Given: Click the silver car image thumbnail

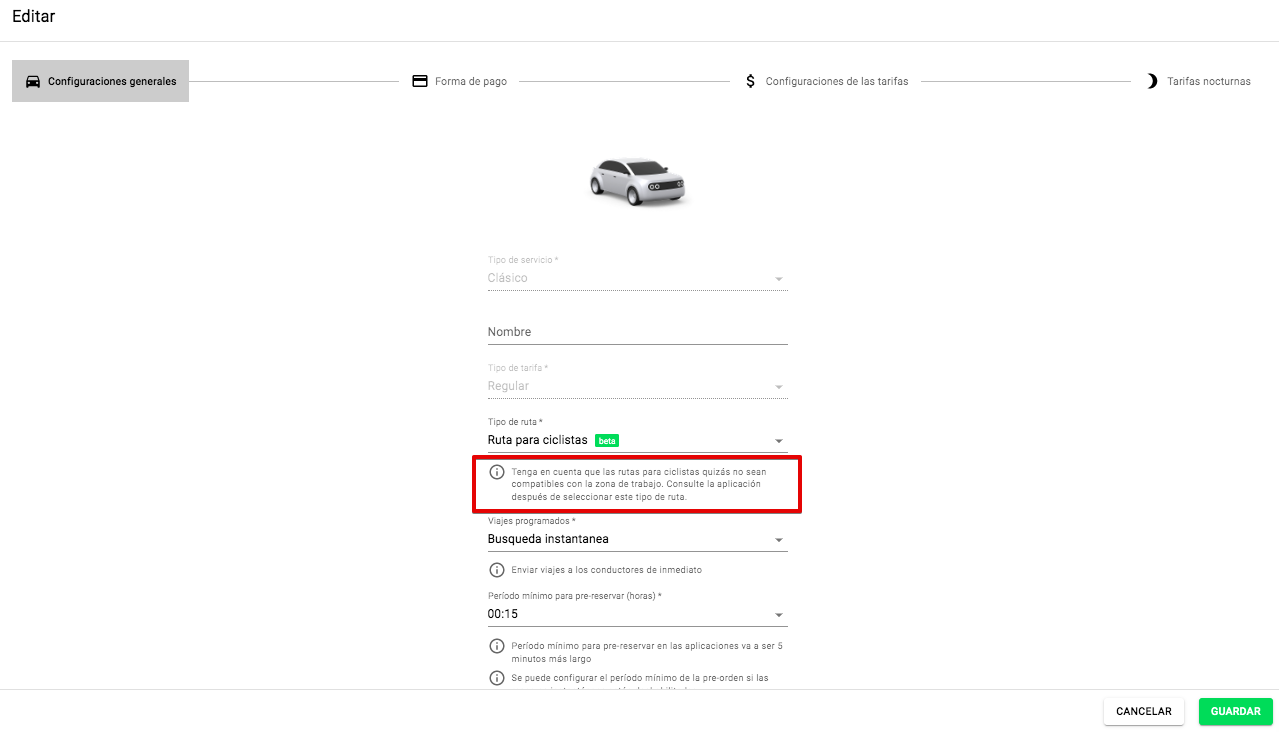Looking at the screenshot, I should tap(637, 182).
